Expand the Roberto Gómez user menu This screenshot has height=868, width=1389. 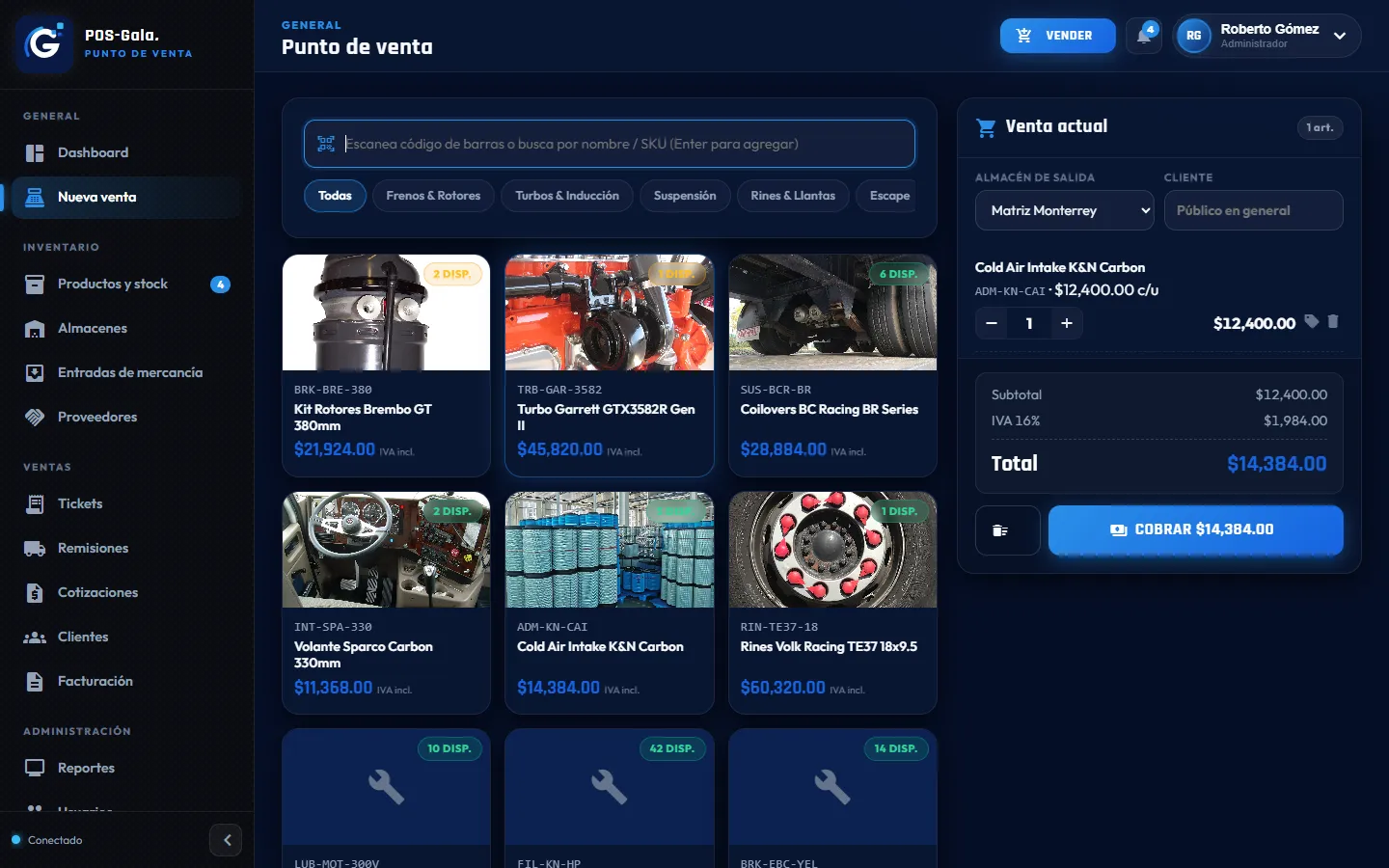click(x=1266, y=36)
